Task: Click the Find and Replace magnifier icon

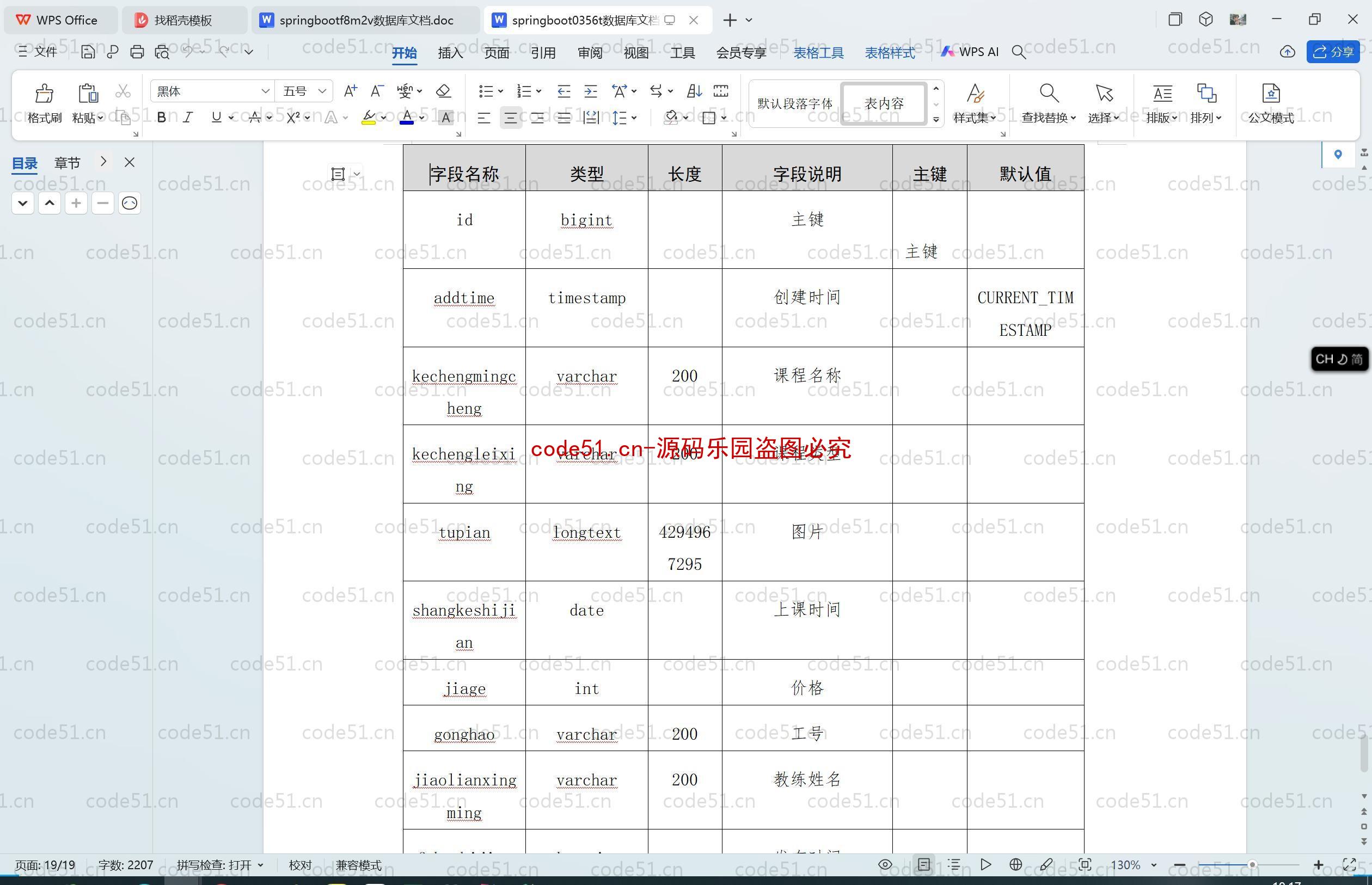Action: 1049,93
